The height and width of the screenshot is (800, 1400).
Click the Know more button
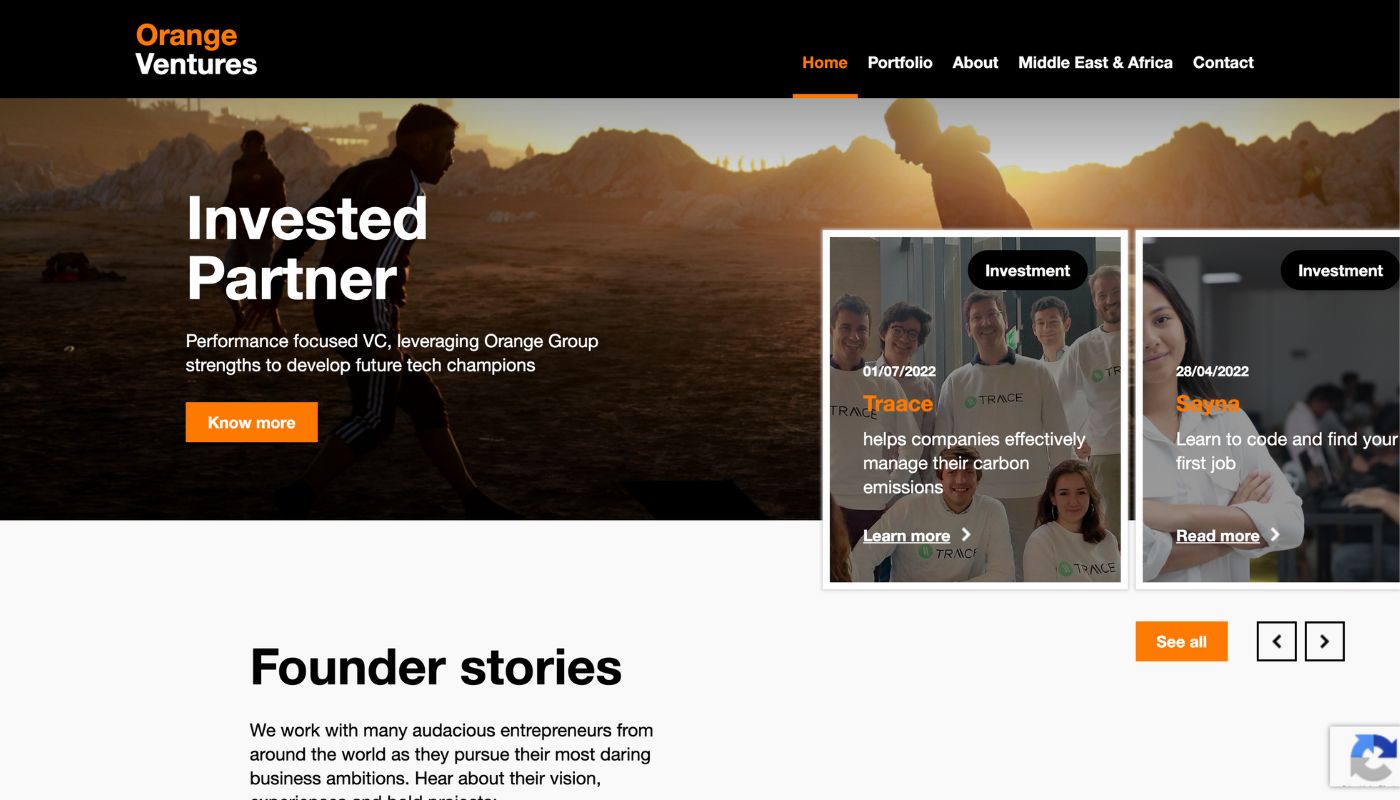pos(251,422)
